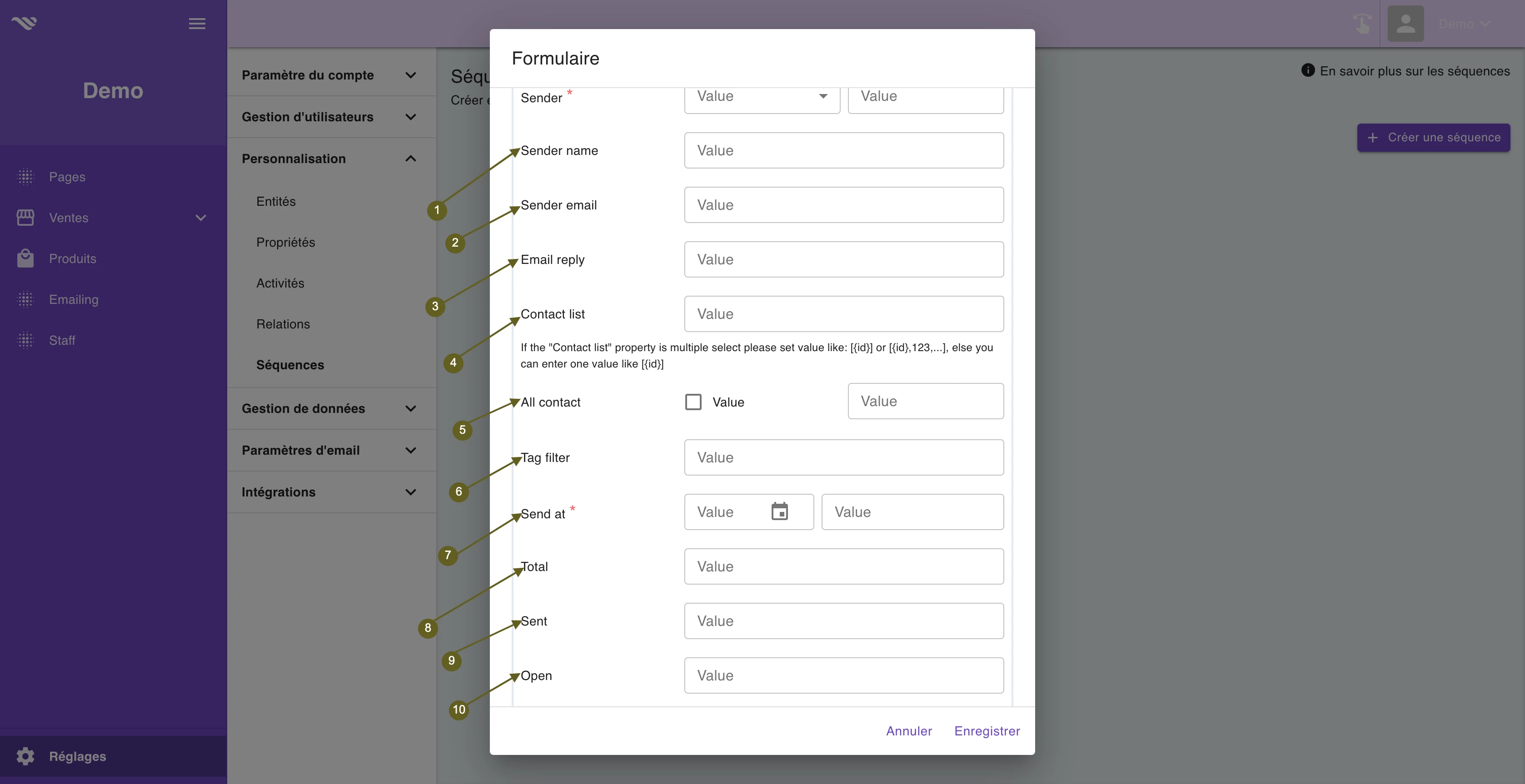Screen dimensions: 1525x784
Task: Open Activités settings item
Action: [x=280, y=283]
